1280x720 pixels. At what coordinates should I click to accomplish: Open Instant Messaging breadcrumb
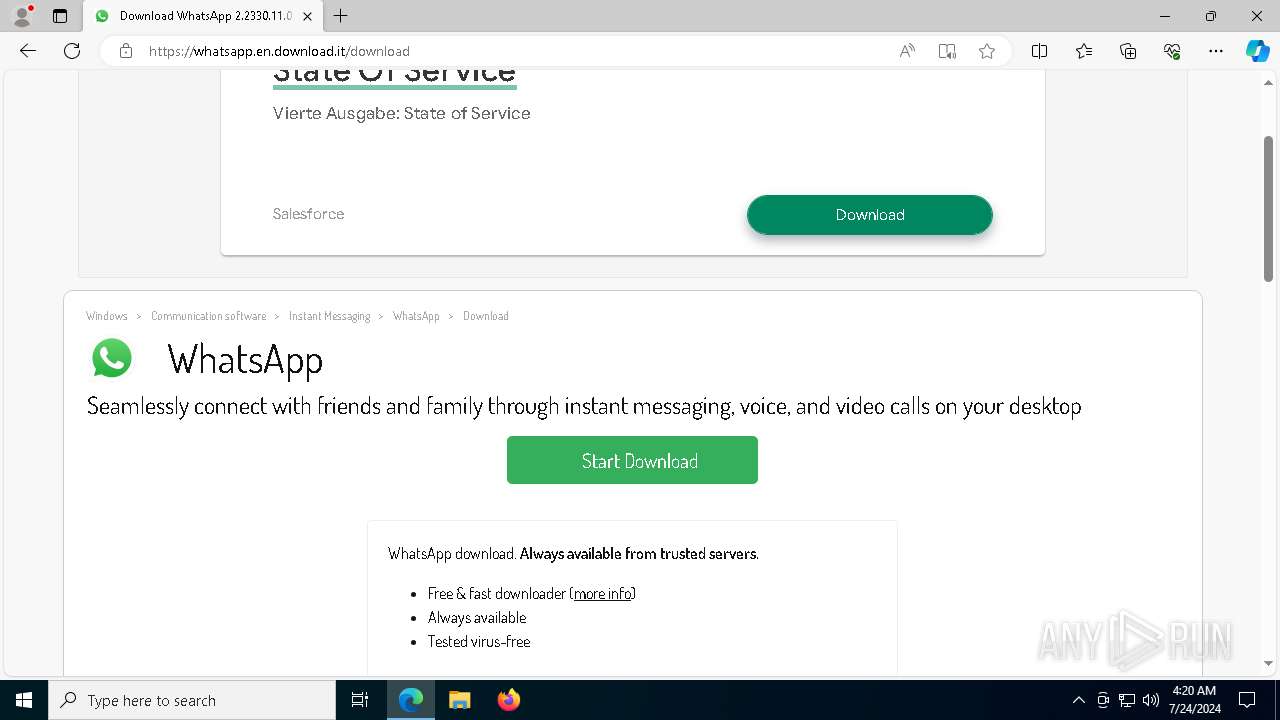329,316
